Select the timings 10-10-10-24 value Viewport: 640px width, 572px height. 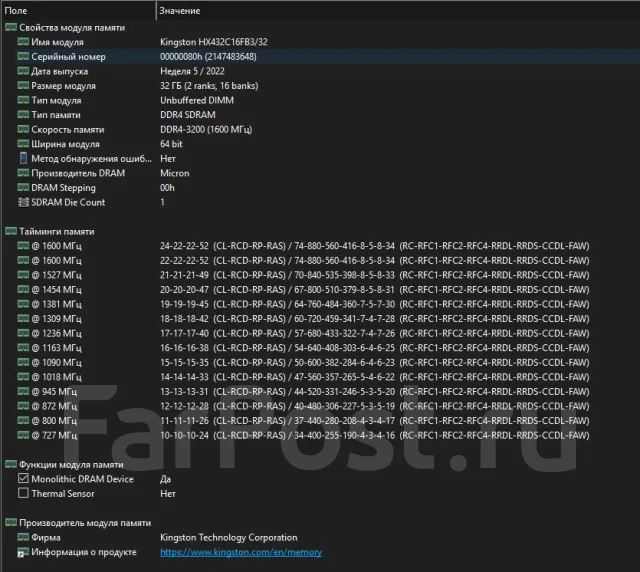(184, 435)
